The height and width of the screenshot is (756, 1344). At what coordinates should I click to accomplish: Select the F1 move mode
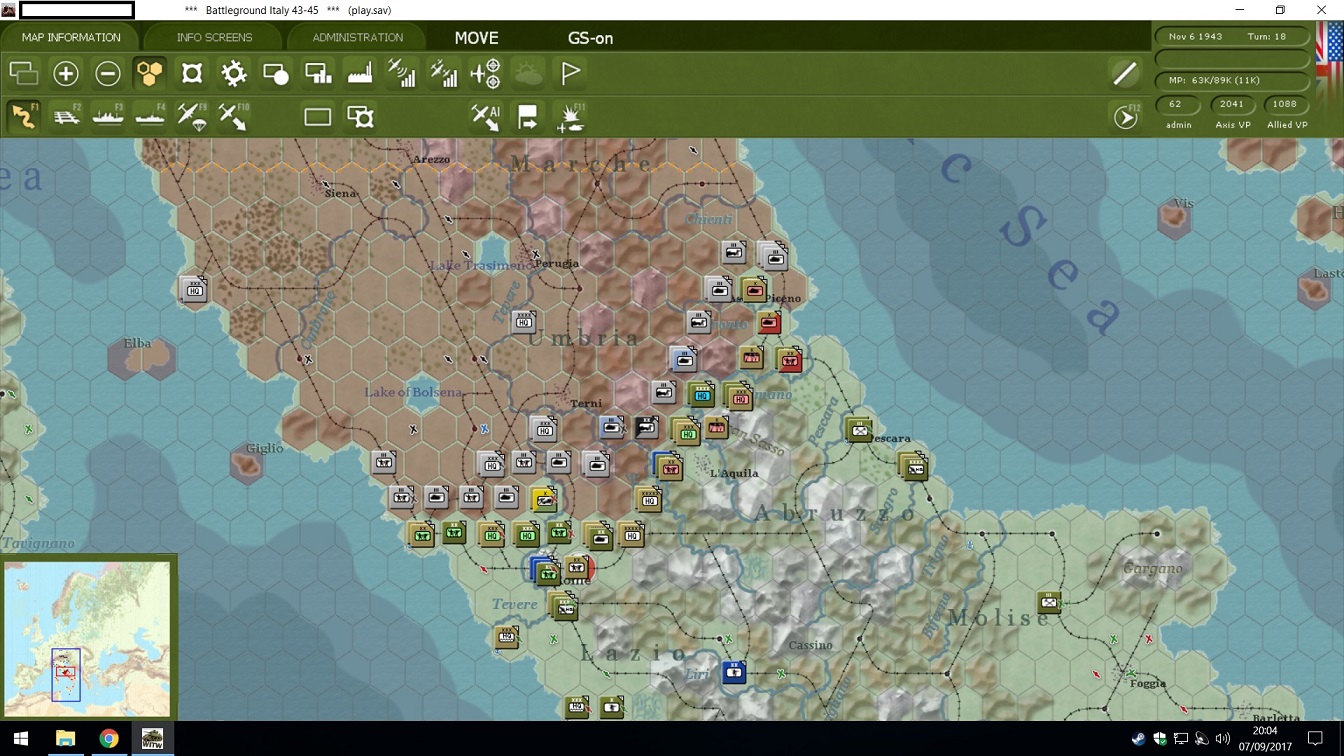[24, 117]
